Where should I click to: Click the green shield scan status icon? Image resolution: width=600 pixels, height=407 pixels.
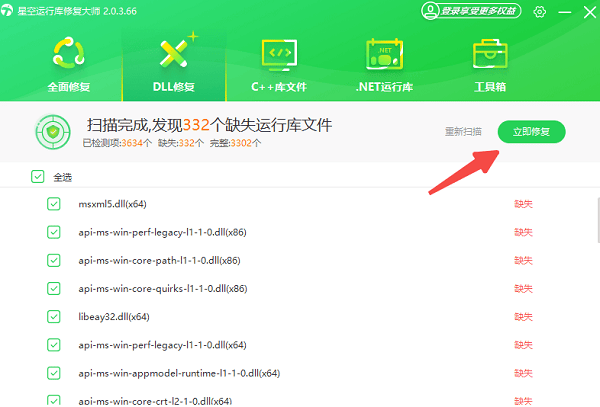[53, 132]
